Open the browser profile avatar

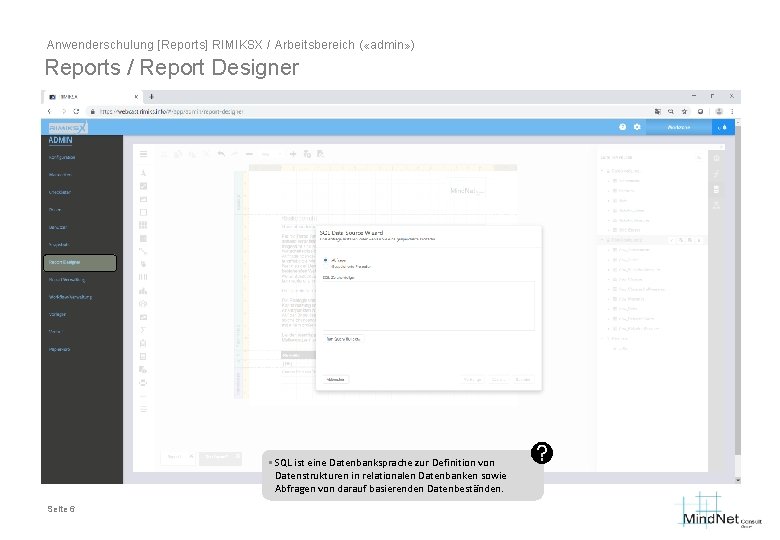click(719, 111)
